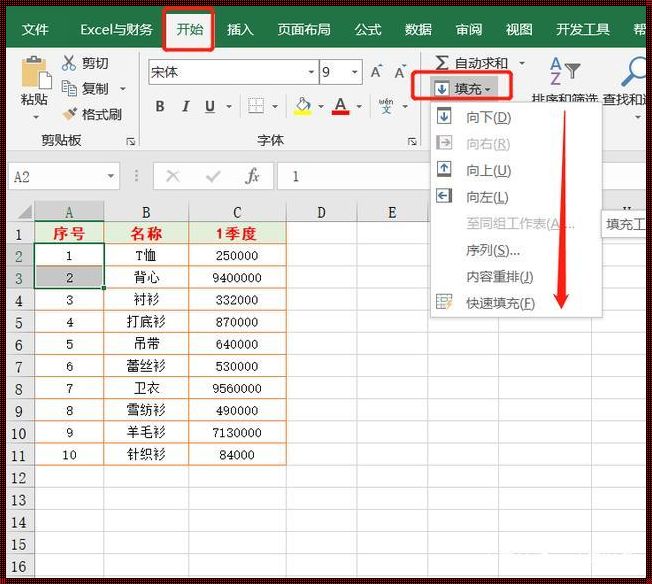Switch to the 开发工具 Developer tab
Image resolution: width=652 pixels, height=584 pixels.
coord(583,30)
